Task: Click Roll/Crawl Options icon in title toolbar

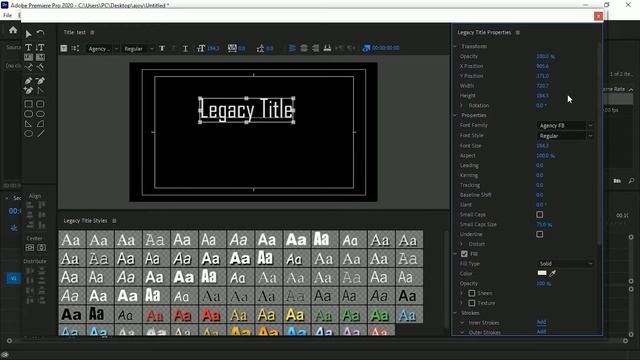Action: (x=76, y=48)
